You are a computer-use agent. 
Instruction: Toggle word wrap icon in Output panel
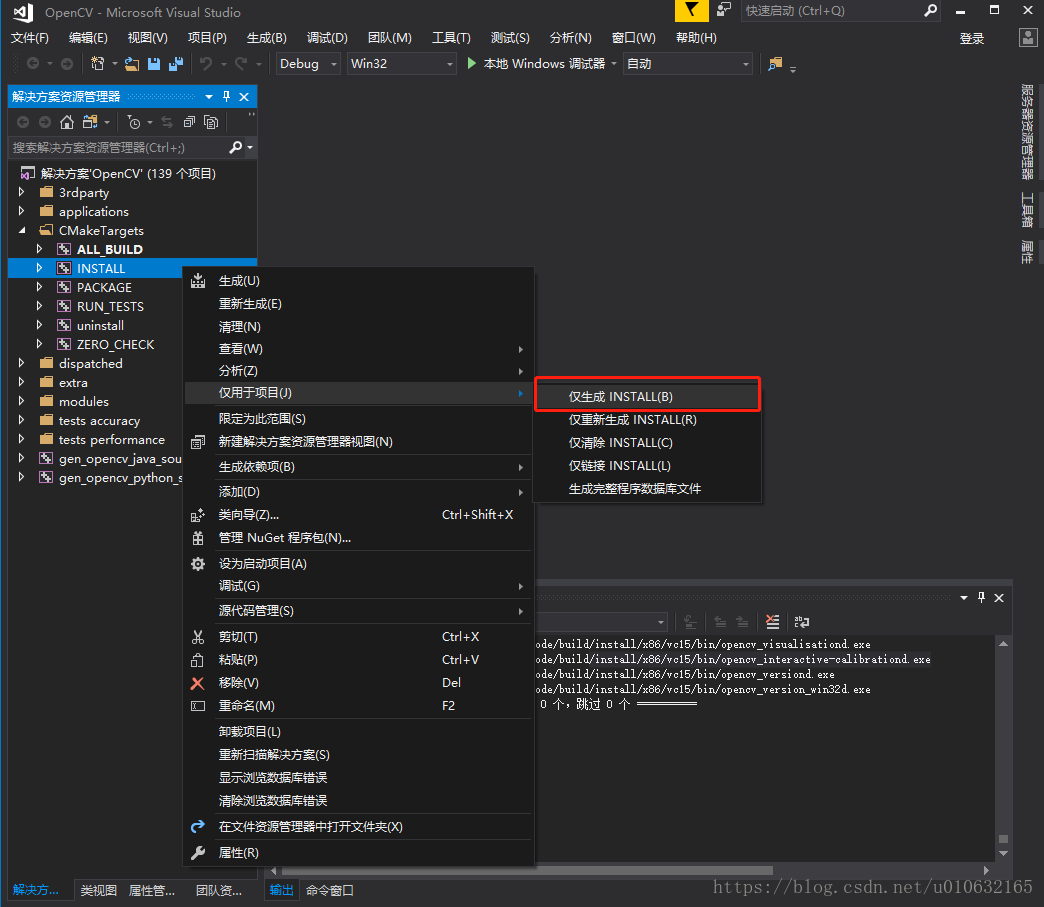(802, 622)
